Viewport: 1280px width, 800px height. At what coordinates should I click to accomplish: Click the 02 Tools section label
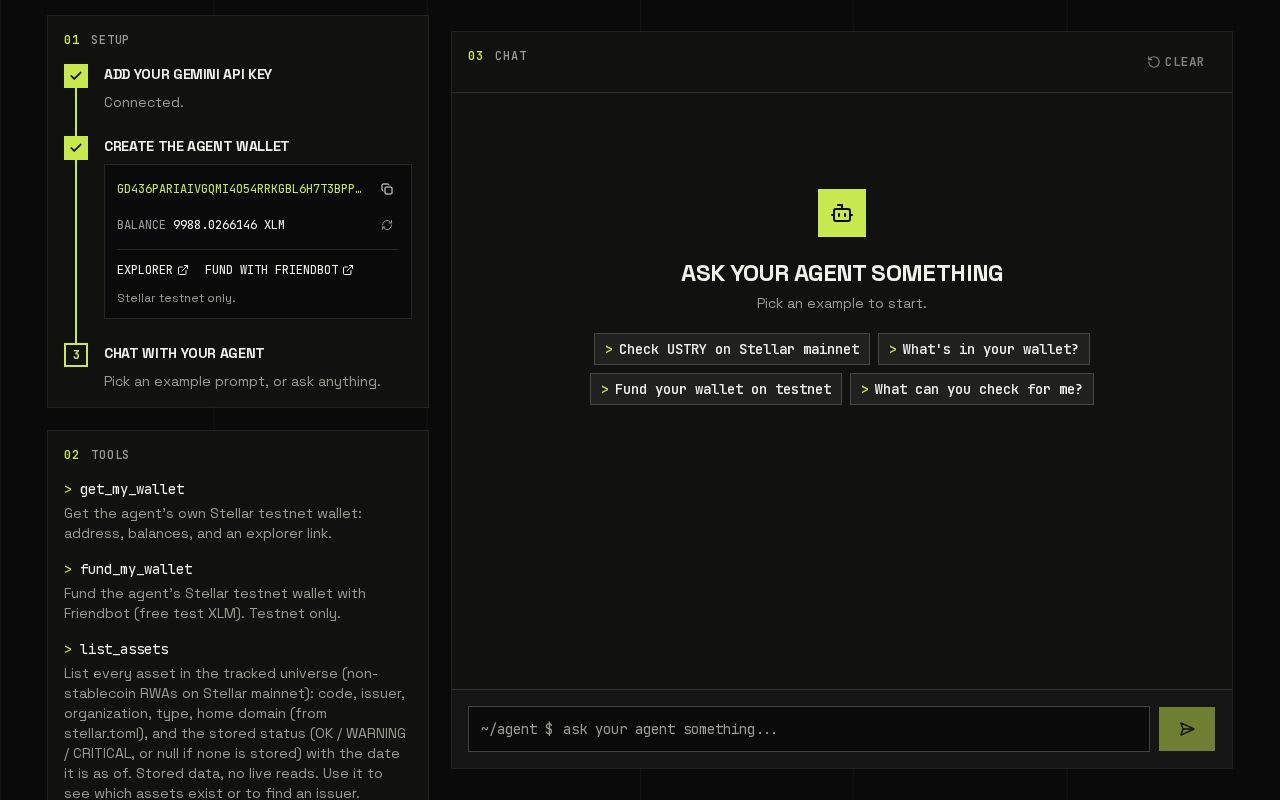pos(97,455)
